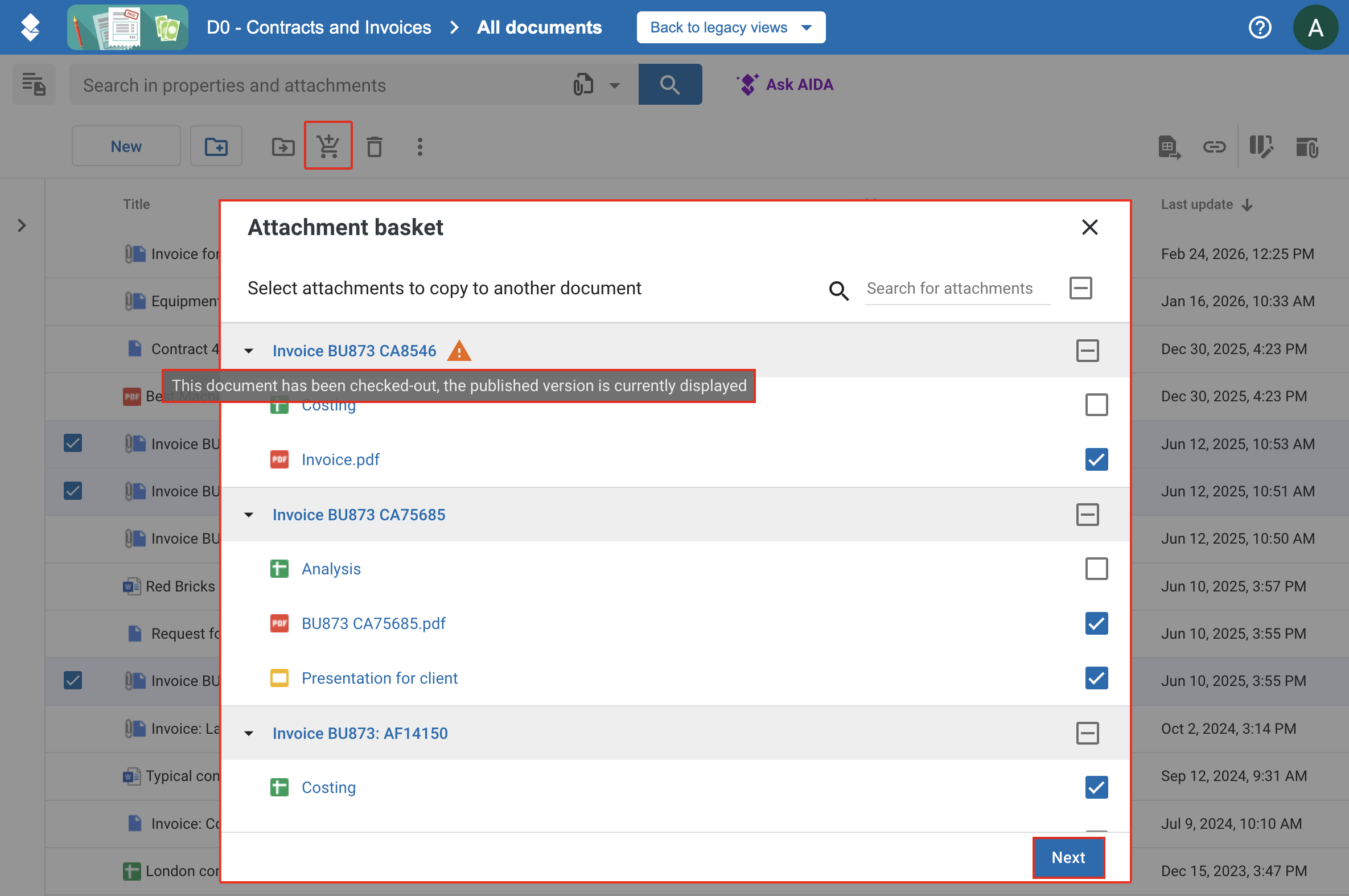The height and width of the screenshot is (896, 1349).
Task: Copy link with the chain icon
Action: (1214, 147)
